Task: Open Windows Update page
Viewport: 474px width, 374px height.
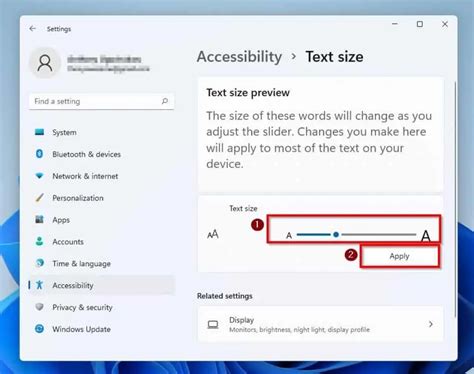Action: point(102,329)
